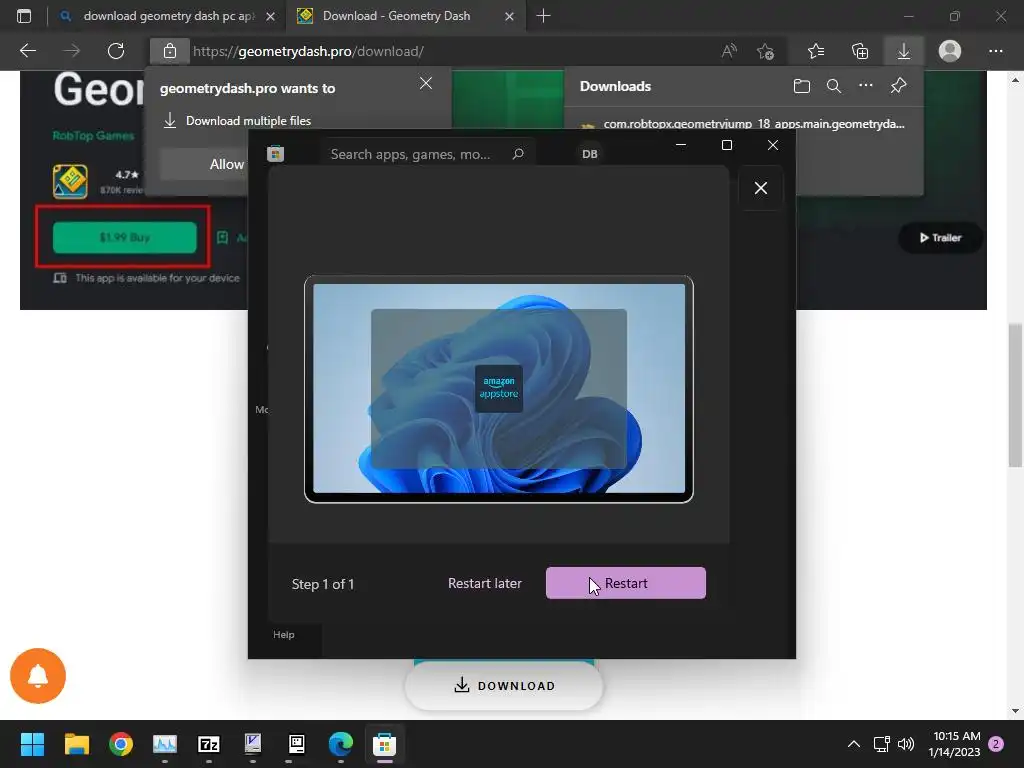Refresh the geometrydash.pro page

click(116, 51)
